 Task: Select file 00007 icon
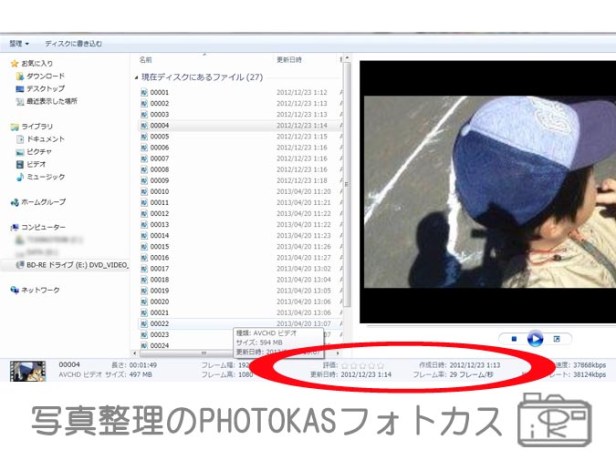pos(144,159)
